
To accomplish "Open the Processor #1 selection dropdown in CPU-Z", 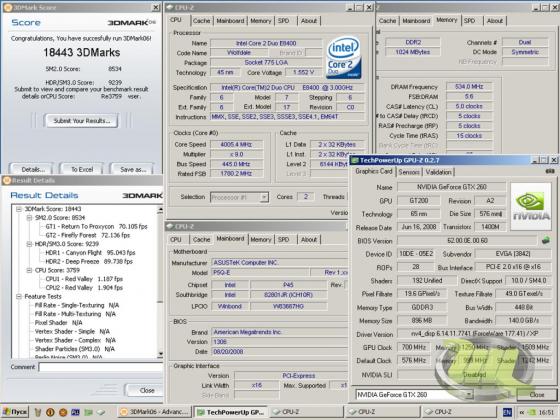I will (x=264, y=197).
